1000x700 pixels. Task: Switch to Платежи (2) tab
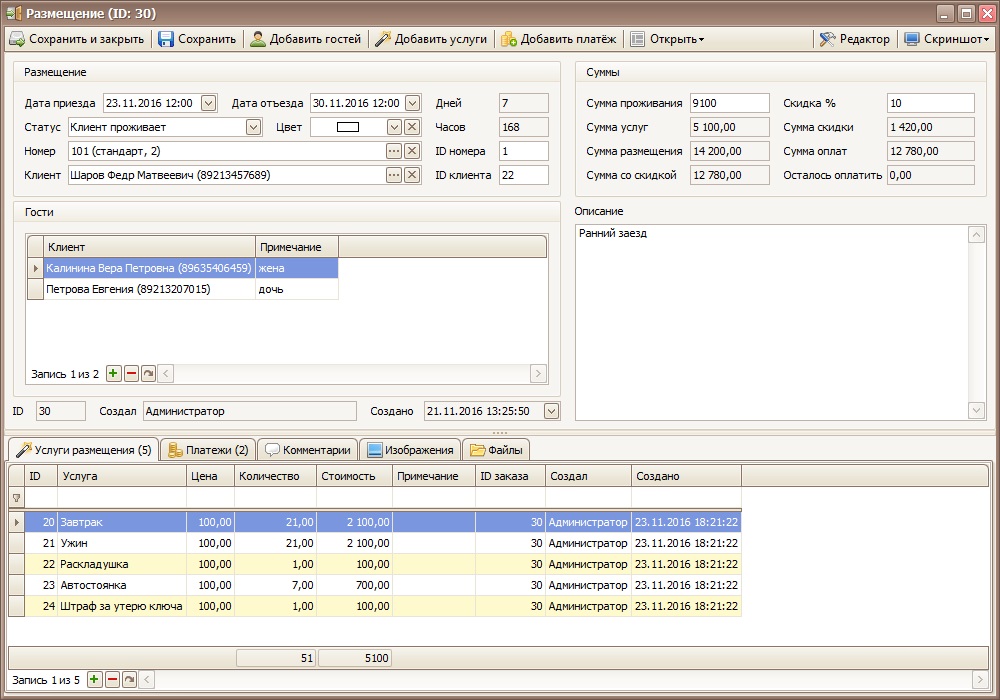[208, 450]
